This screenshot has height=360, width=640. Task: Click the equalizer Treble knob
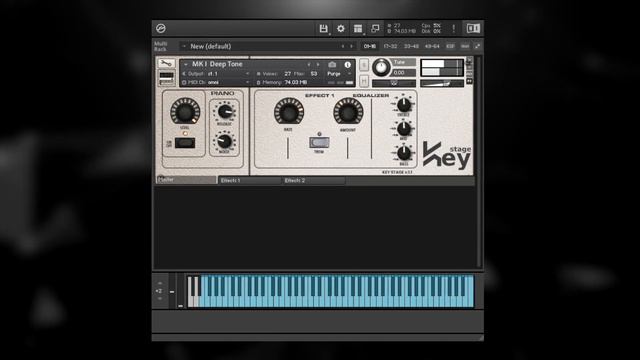coord(404,105)
